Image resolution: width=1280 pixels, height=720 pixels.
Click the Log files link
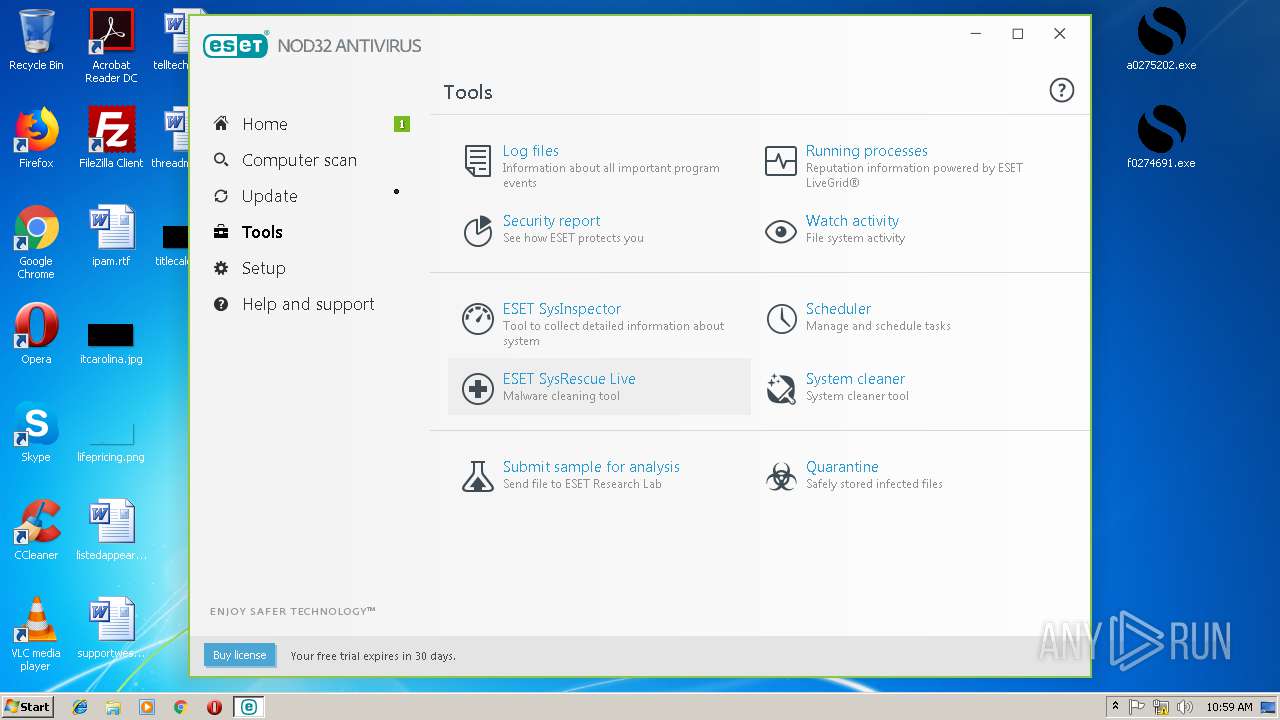(x=531, y=151)
